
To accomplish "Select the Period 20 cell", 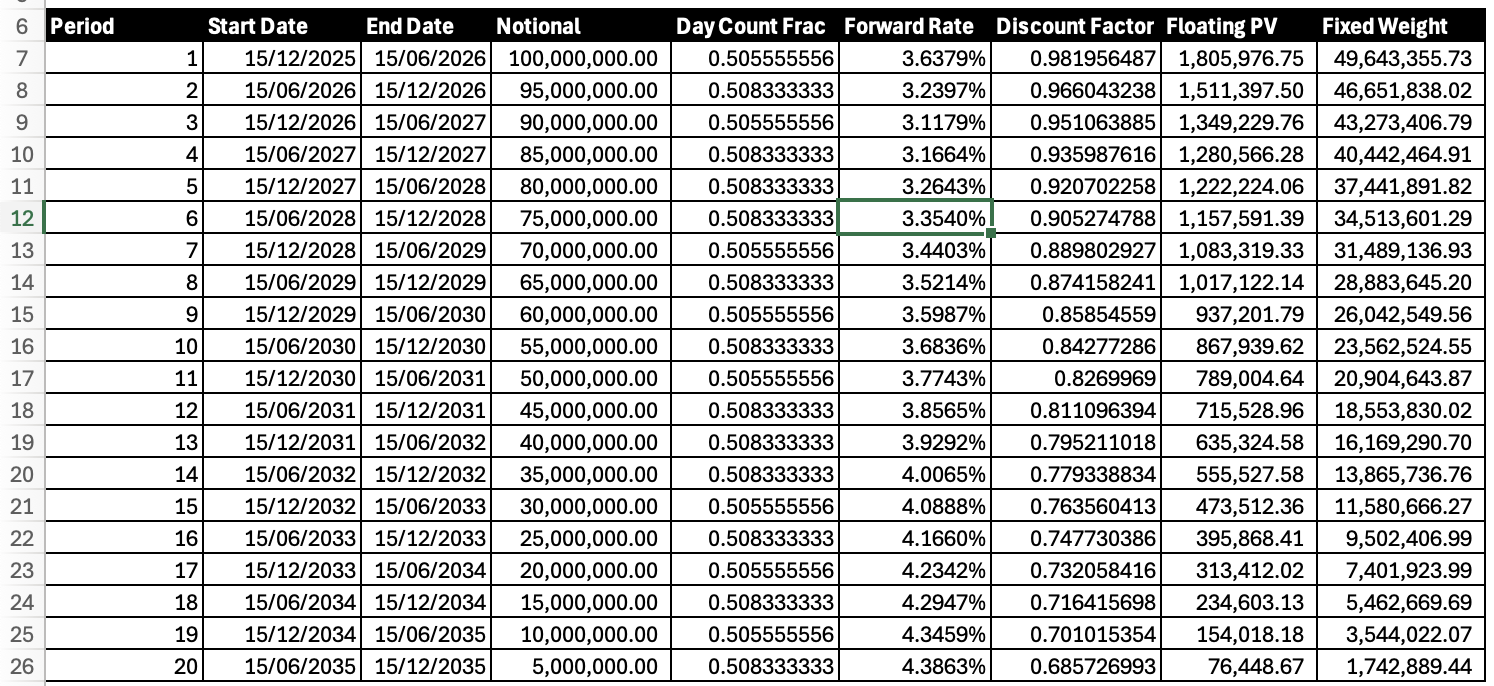I will [130, 667].
